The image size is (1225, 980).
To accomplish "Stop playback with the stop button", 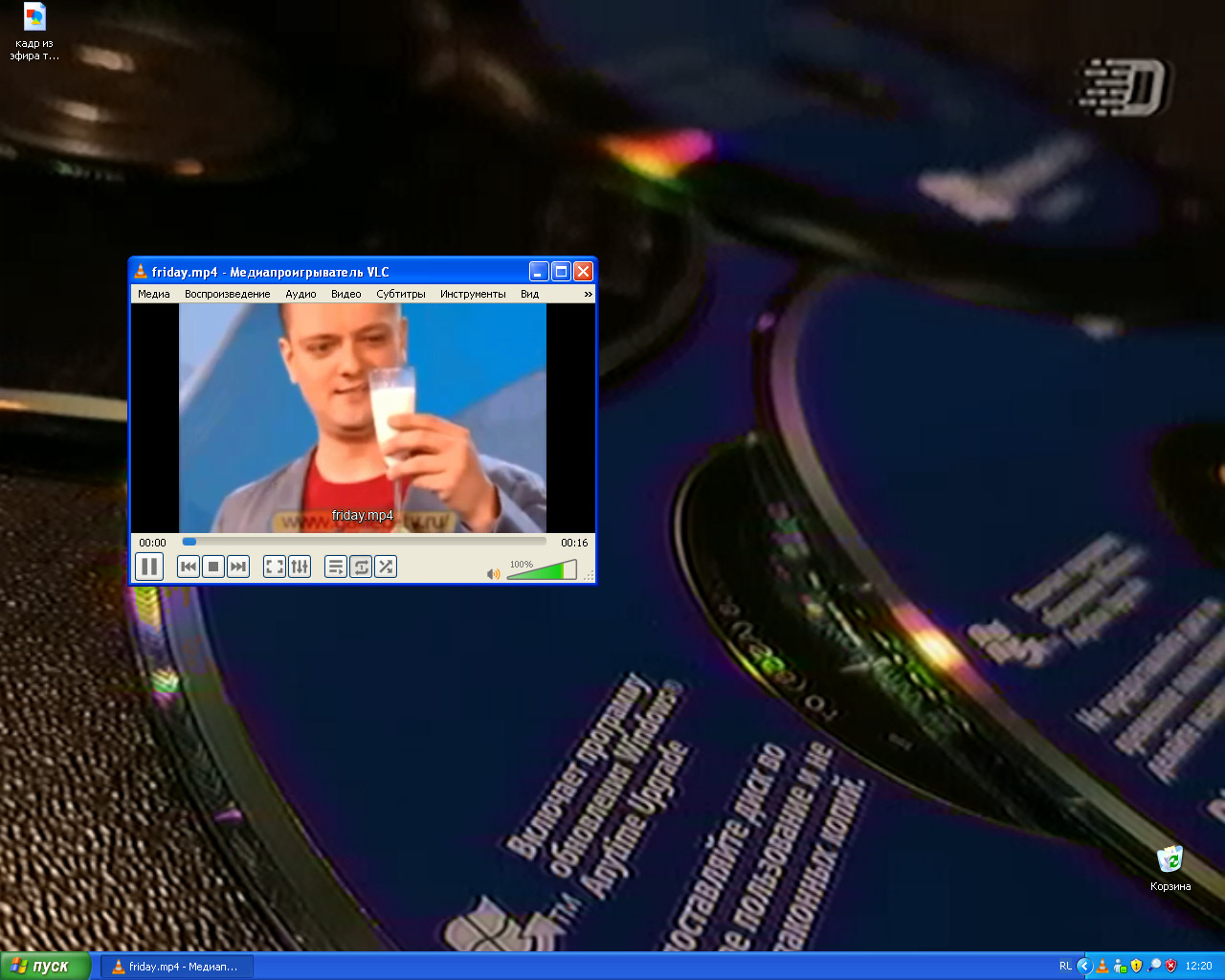I will [x=213, y=568].
